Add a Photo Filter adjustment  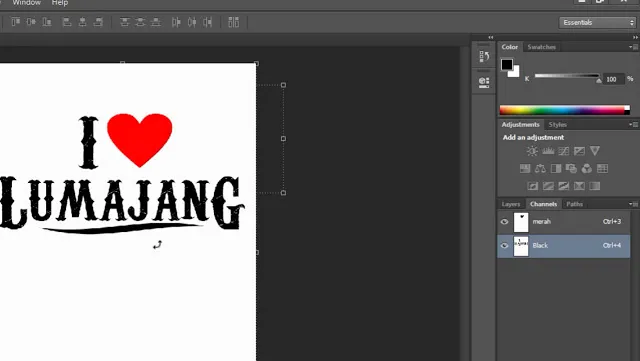[x=571, y=168]
